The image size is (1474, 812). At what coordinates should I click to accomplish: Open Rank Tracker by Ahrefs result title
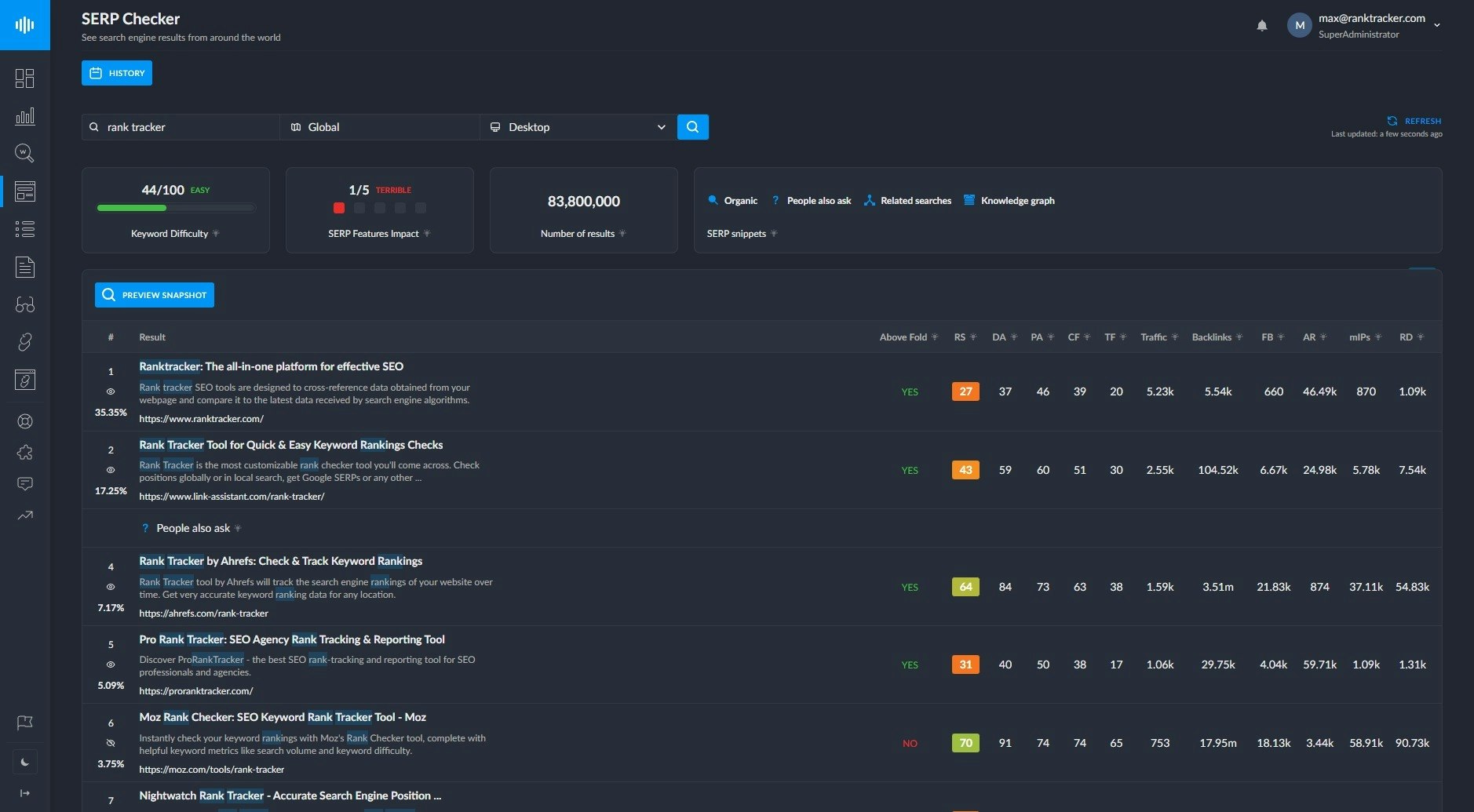click(x=281, y=561)
